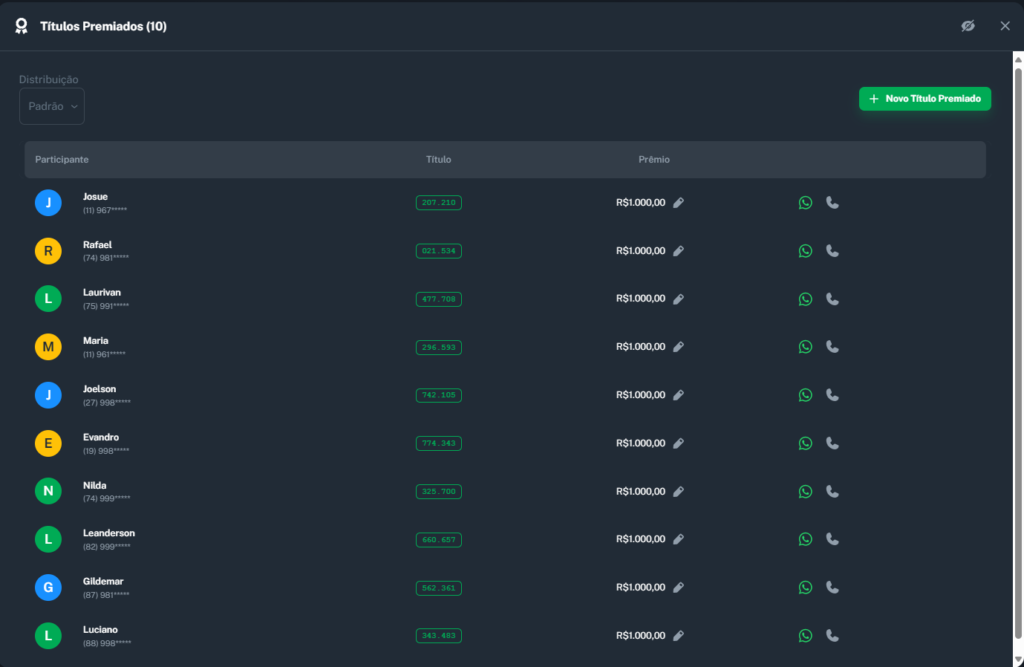Open the Distribuição Padrão dropdown
Screen dimensions: 1024x667
[x=52, y=107]
